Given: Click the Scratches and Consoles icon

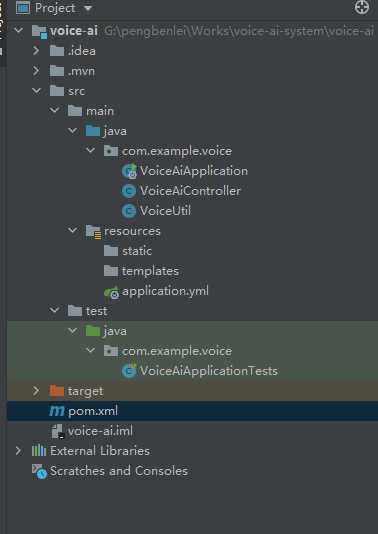Looking at the screenshot, I should [39, 471].
